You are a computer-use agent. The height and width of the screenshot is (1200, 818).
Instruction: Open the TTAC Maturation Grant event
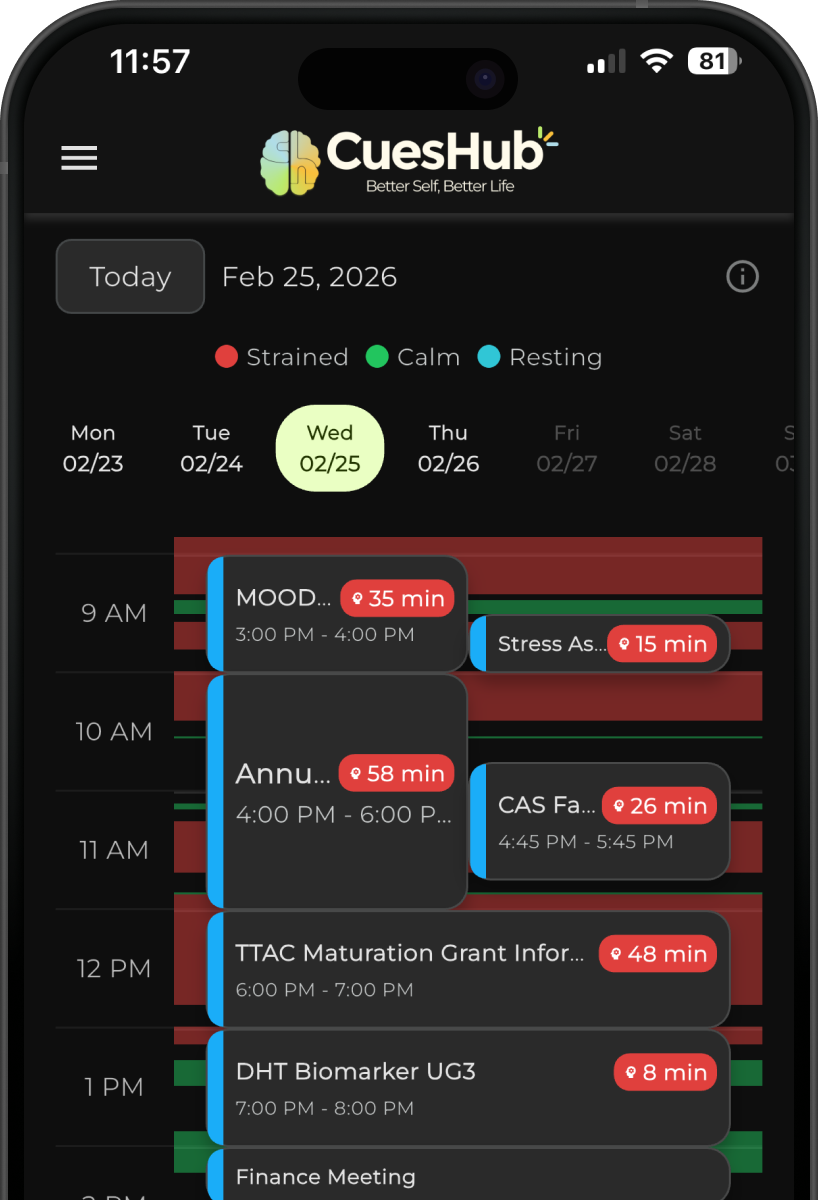410,970
